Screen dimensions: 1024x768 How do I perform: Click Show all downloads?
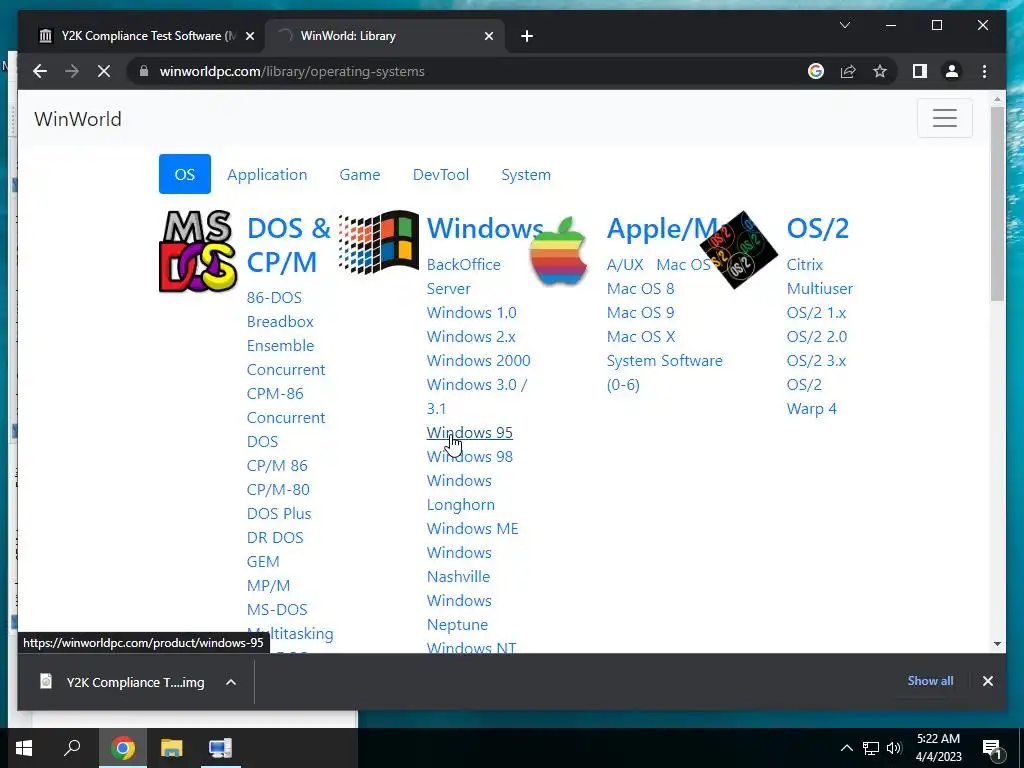point(930,680)
